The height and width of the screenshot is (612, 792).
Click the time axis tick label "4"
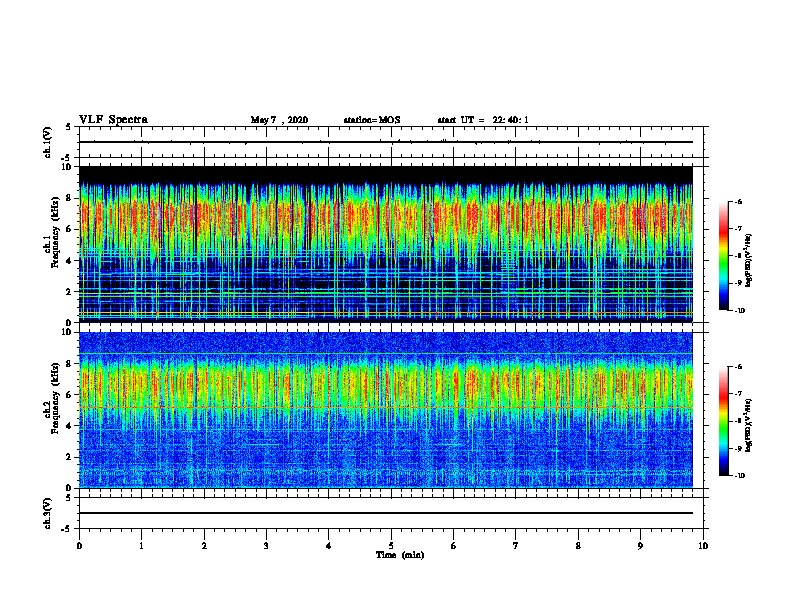pos(329,546)
